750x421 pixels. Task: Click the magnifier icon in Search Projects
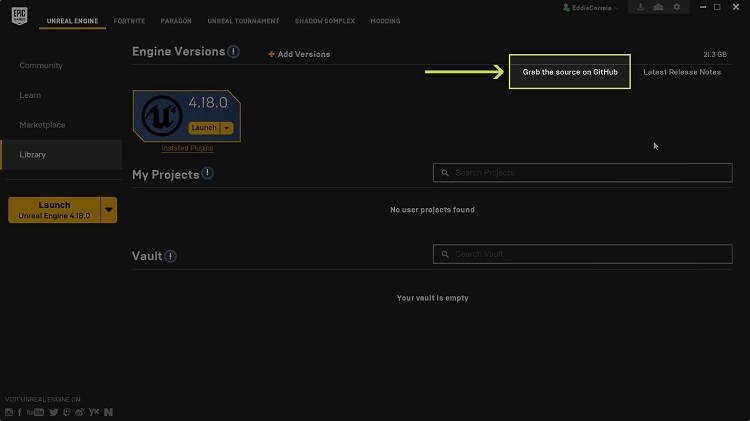pos(445,173)
